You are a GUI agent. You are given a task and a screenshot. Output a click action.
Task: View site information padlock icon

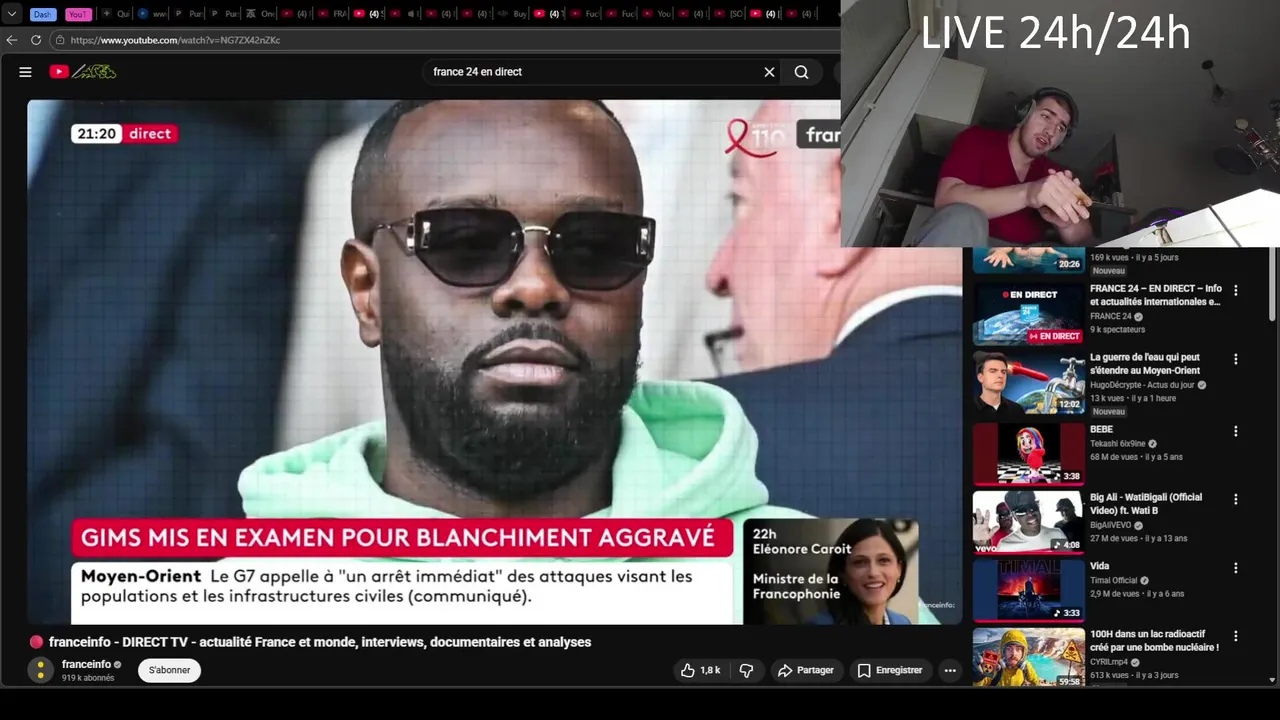(60, 40)
